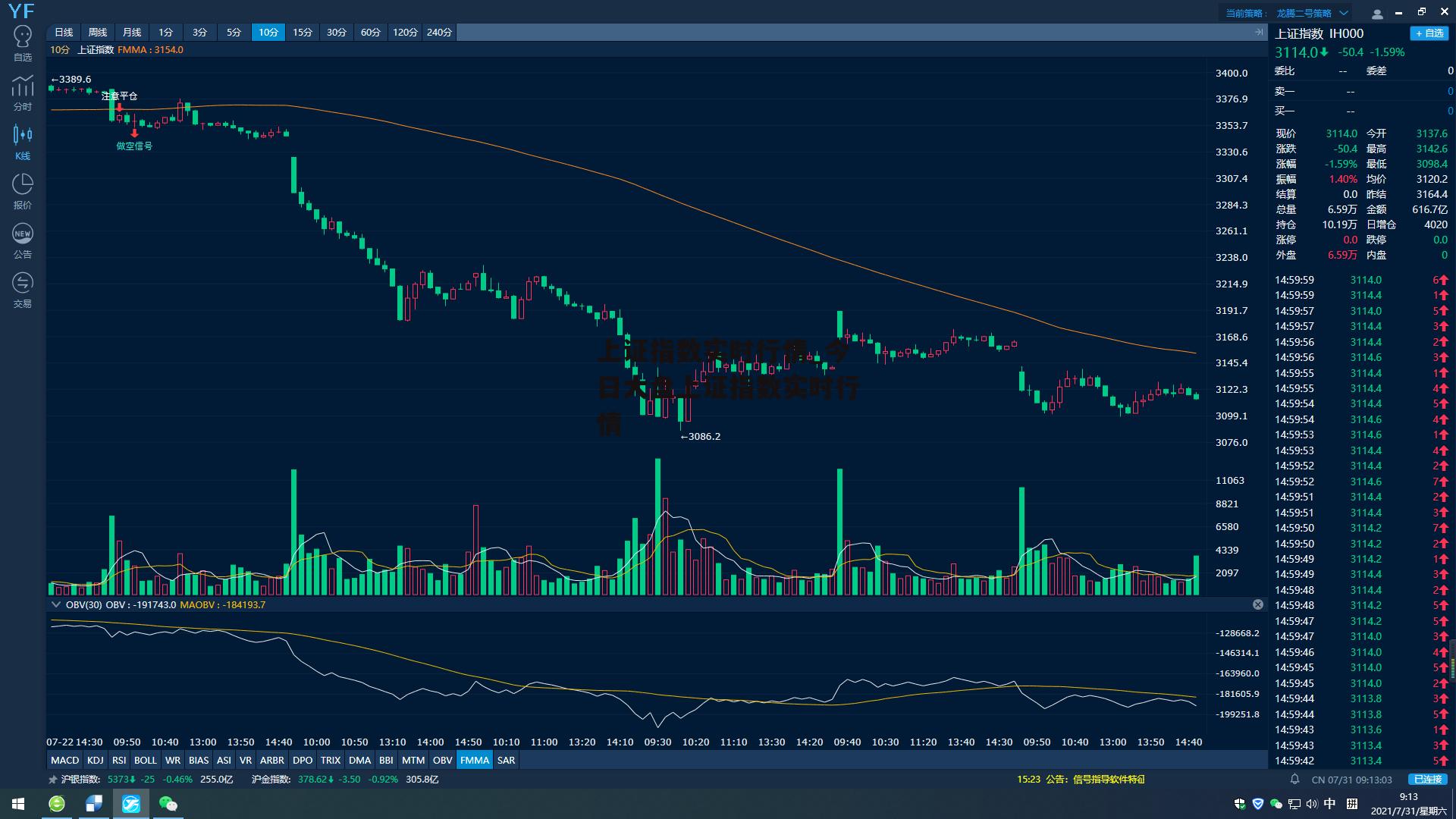Switch to the SAR indicator tab
This screenshot has height=819, width=1456.
point(506,760)
